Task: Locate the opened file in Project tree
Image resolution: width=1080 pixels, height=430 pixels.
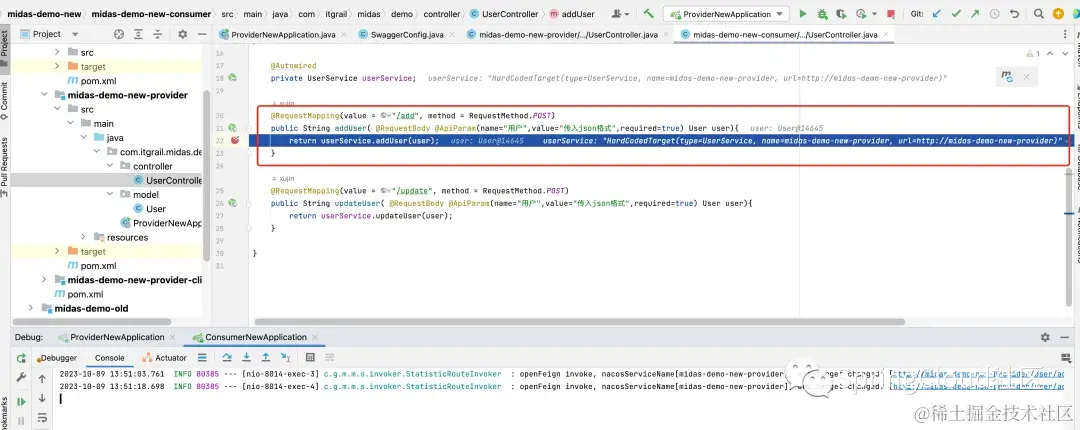Action: point(118,34)
